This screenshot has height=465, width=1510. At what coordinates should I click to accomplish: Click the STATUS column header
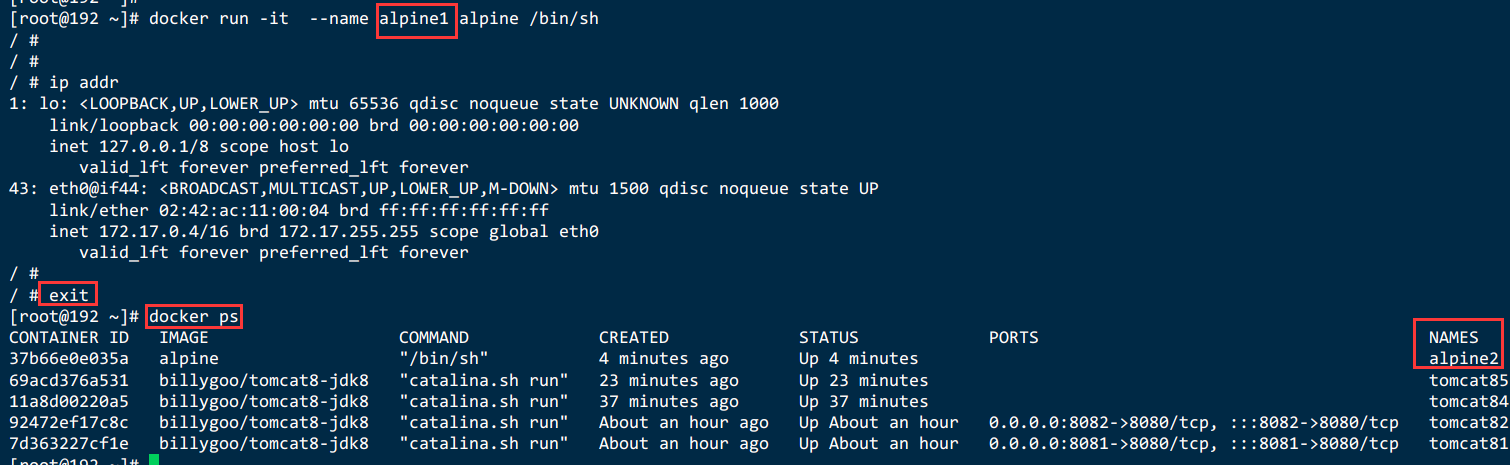click(829, 338)
